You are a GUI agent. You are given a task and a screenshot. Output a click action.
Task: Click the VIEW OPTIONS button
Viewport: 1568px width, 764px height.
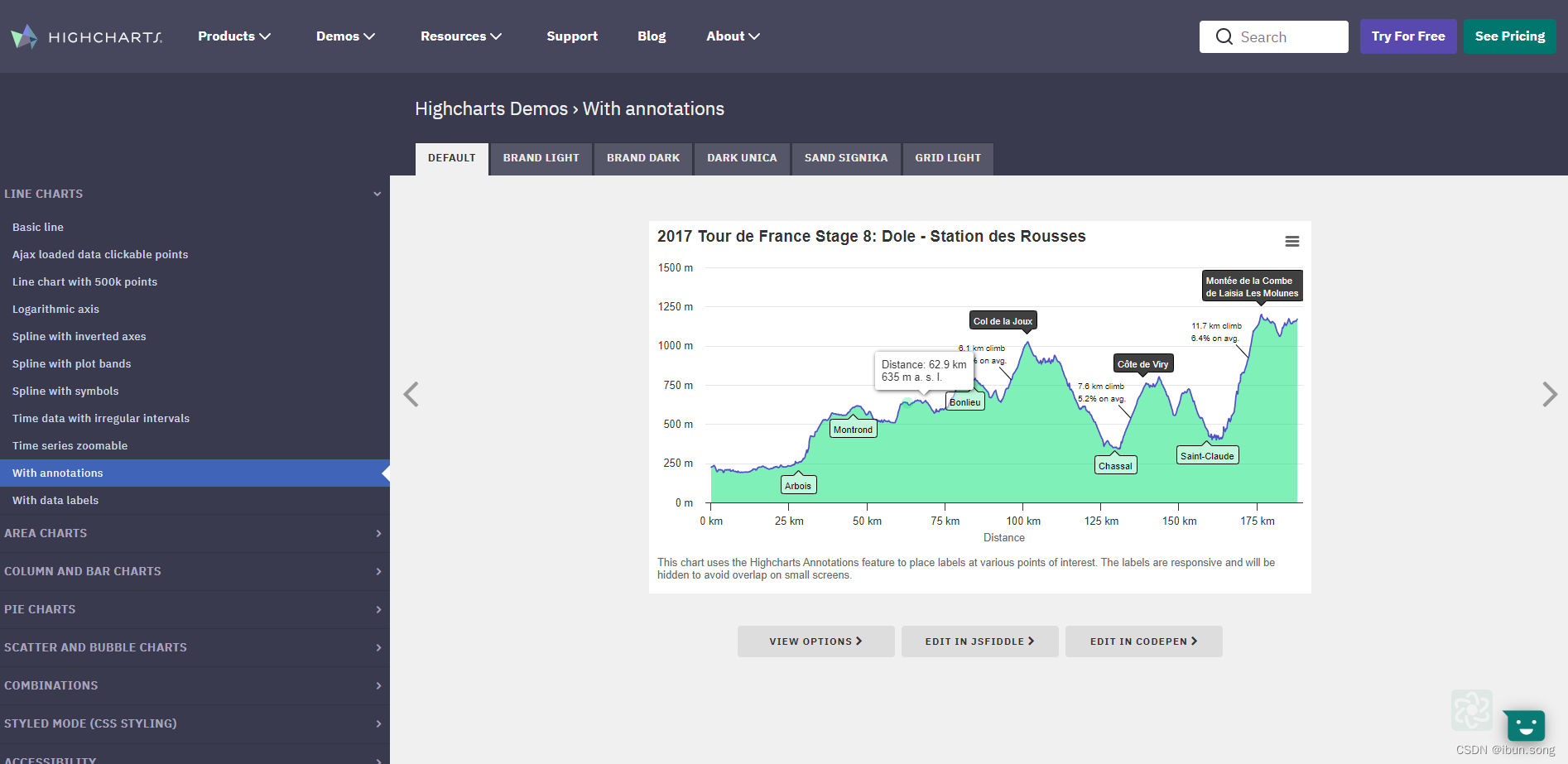tap(815, 641)
